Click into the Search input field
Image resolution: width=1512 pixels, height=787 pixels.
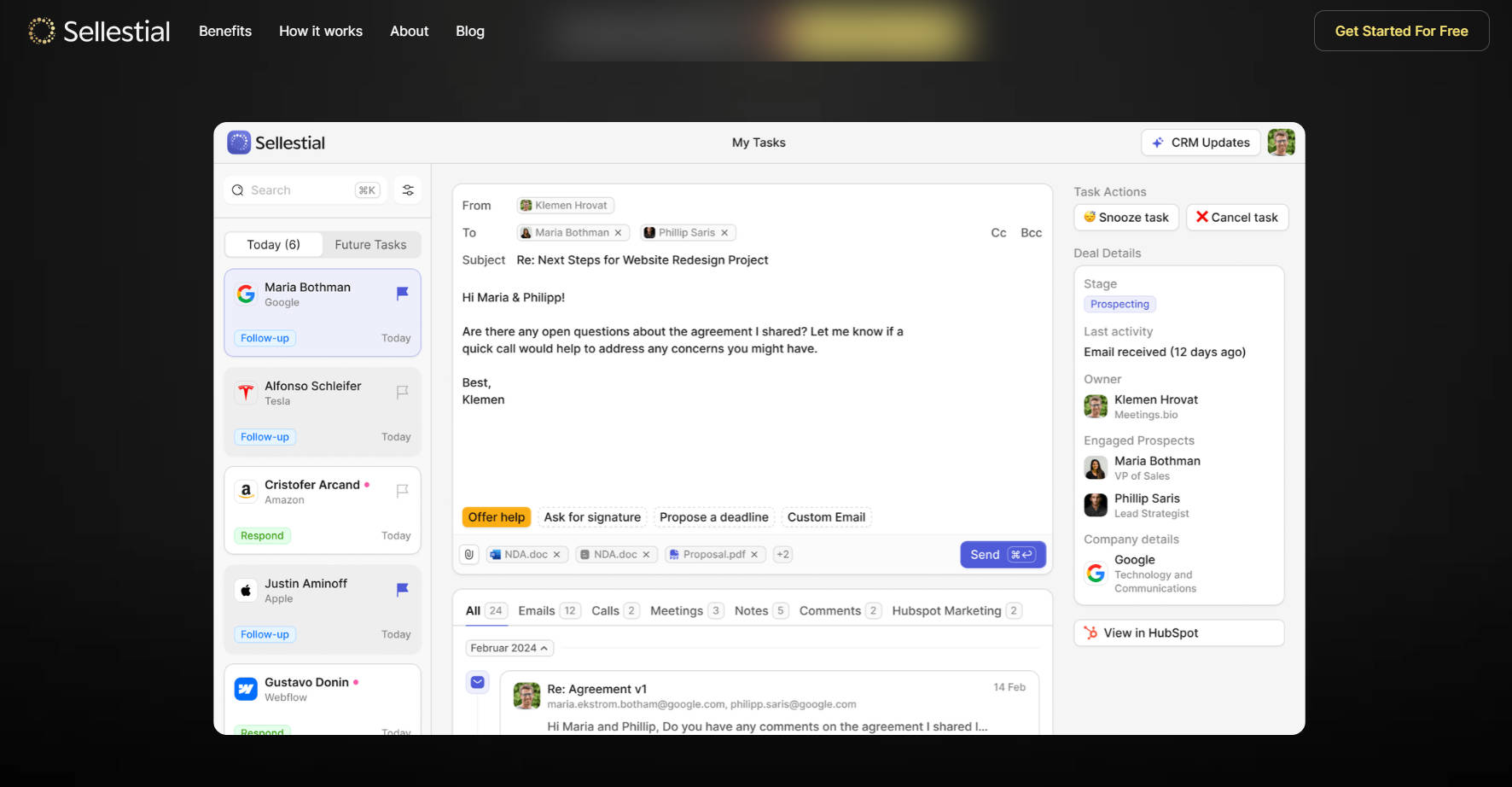(299, 190)
